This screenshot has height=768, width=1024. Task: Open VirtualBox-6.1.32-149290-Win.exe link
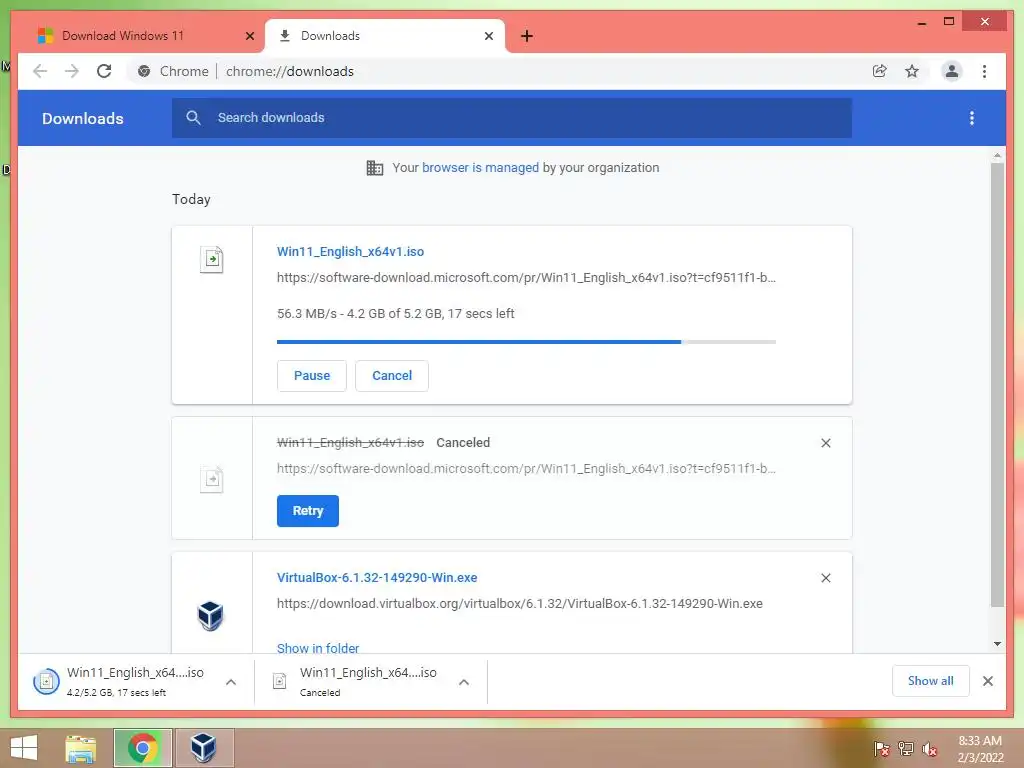(x=377, y=577)
